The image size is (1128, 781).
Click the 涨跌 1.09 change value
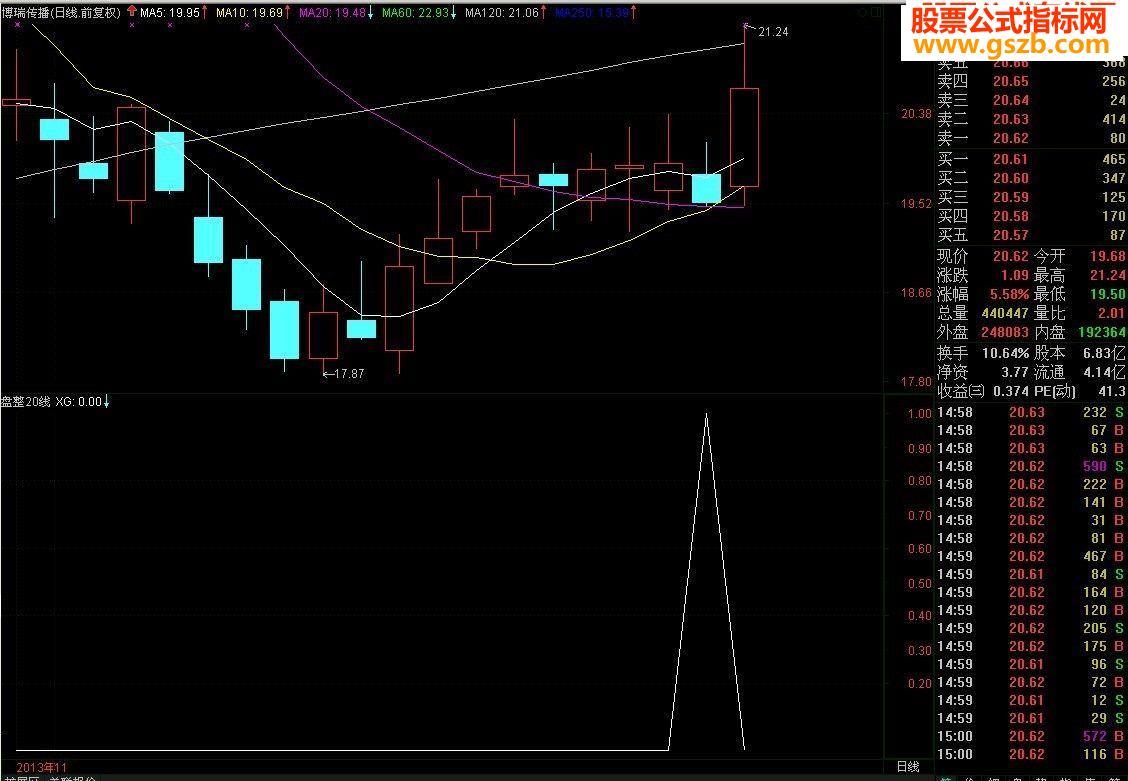[x=1016, y=275]
